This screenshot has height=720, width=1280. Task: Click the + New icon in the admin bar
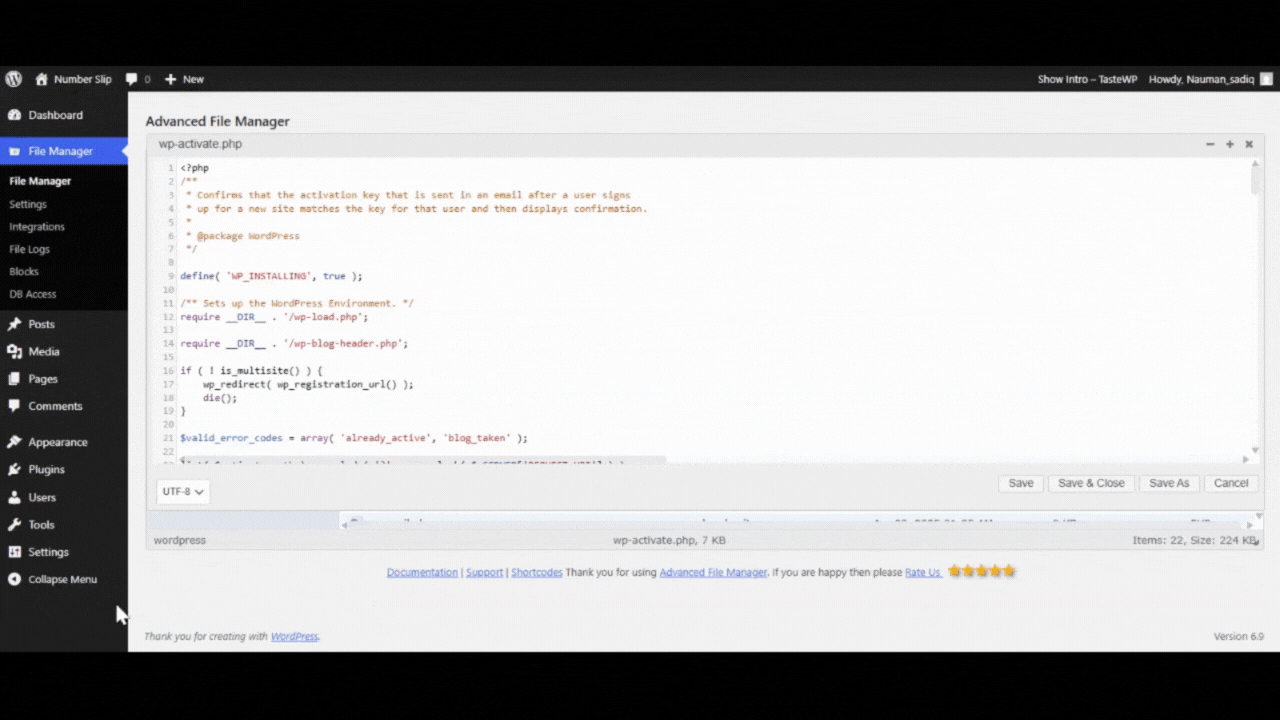174,79
